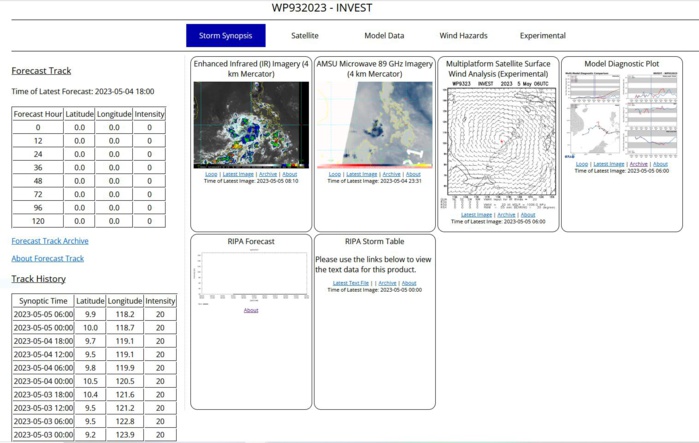Open Archive link under RIPA Storm Table
The height and width of the screenshot is (443, 699).
coord(387,283)
